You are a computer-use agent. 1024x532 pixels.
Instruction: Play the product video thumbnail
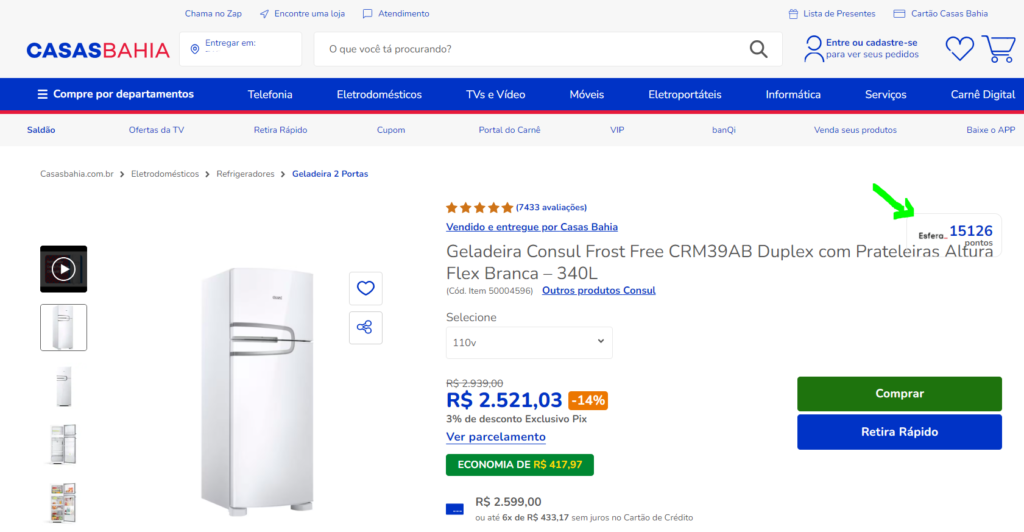63,269
